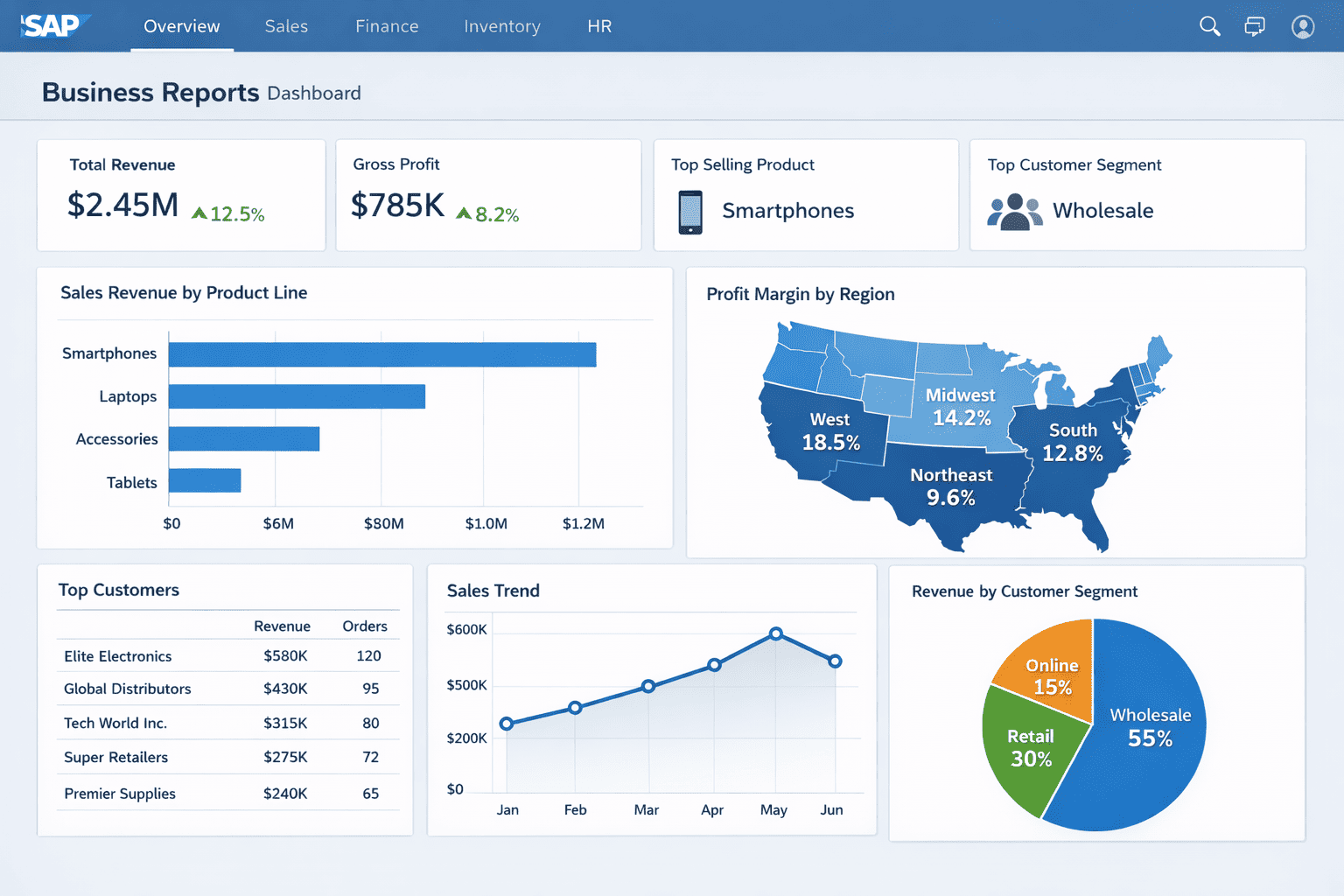Click the Gross Profit KPI card
Viewport: 1344px width, 896px height.
coord(487,194)
